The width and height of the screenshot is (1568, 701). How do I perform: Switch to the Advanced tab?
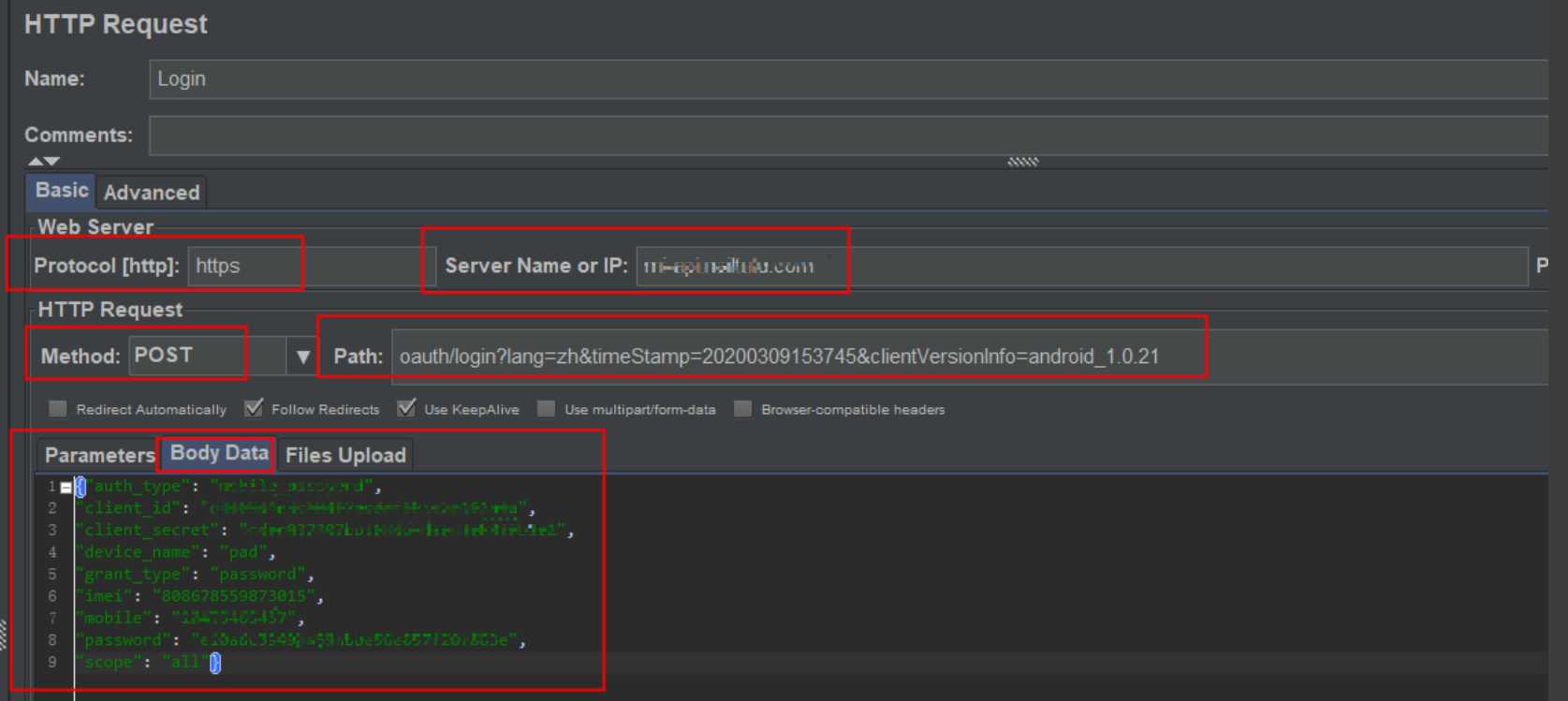click(x=152, y=193)
